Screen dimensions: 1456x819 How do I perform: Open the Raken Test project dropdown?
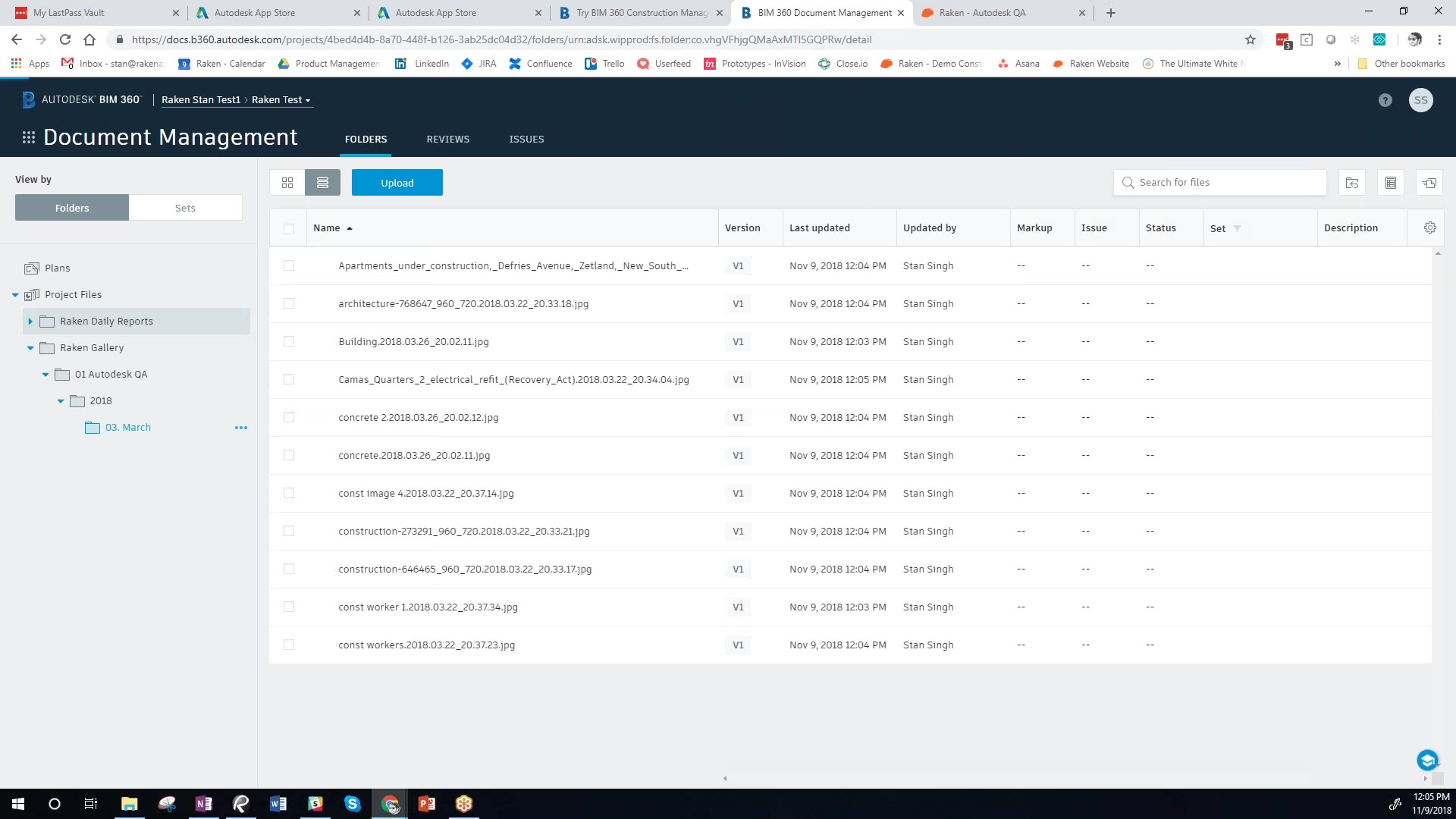click(281, 100)
